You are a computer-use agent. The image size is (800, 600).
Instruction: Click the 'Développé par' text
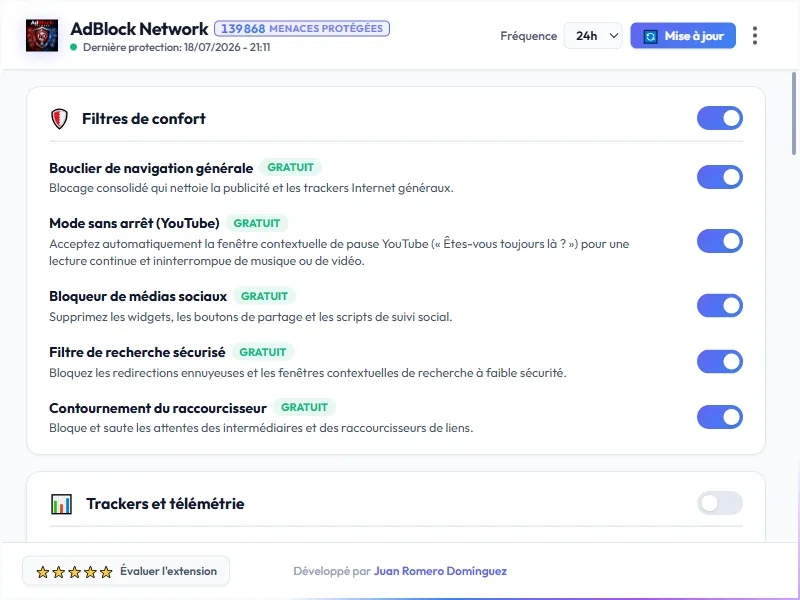[332, 571]
